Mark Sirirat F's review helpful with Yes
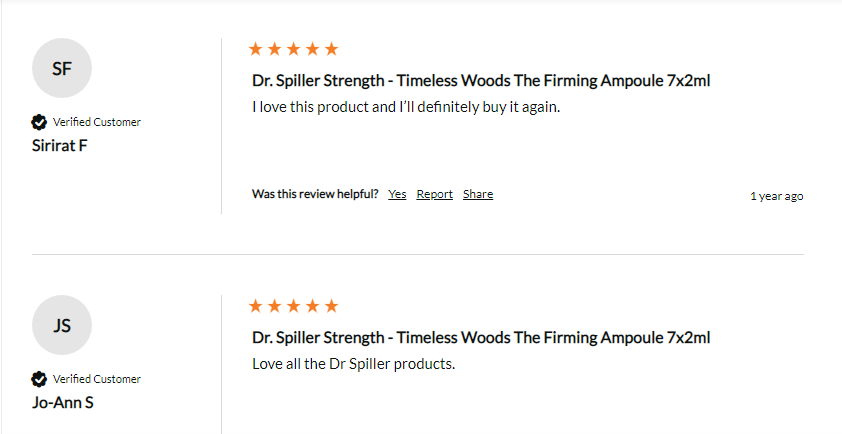The width and height of the screenshot is (842, 434). coord(397,194)
